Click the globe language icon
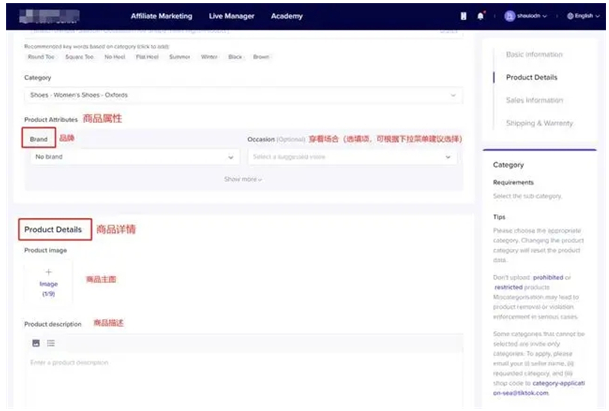 tap(570, 16)
